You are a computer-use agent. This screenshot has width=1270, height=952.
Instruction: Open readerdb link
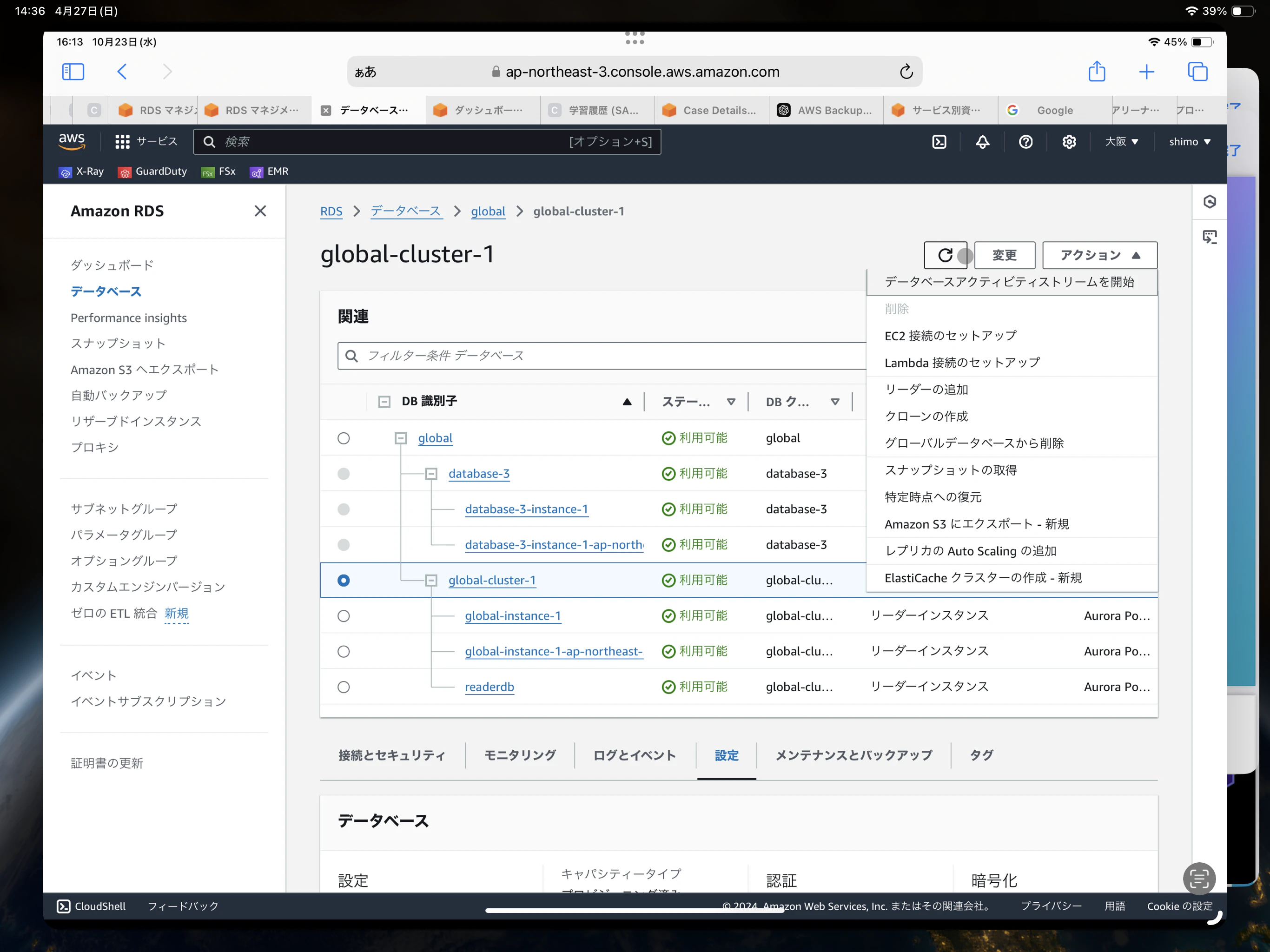click(x=489, y=688)
